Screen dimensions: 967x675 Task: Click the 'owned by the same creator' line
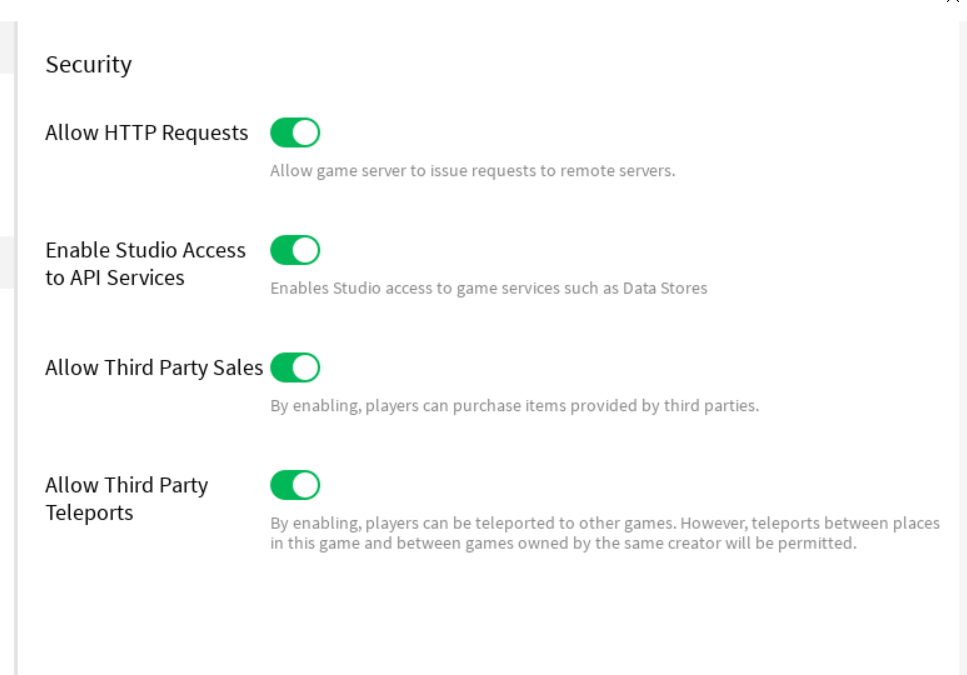pos(563,545)
